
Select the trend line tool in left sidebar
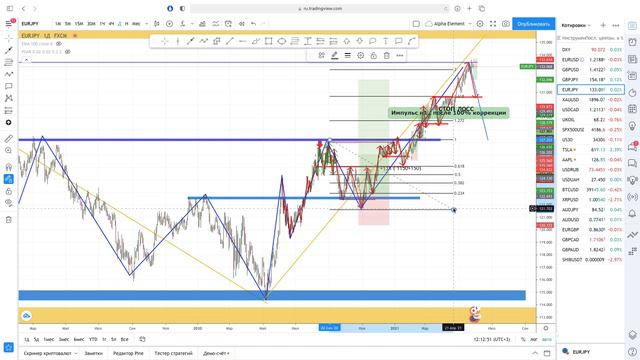9,51
